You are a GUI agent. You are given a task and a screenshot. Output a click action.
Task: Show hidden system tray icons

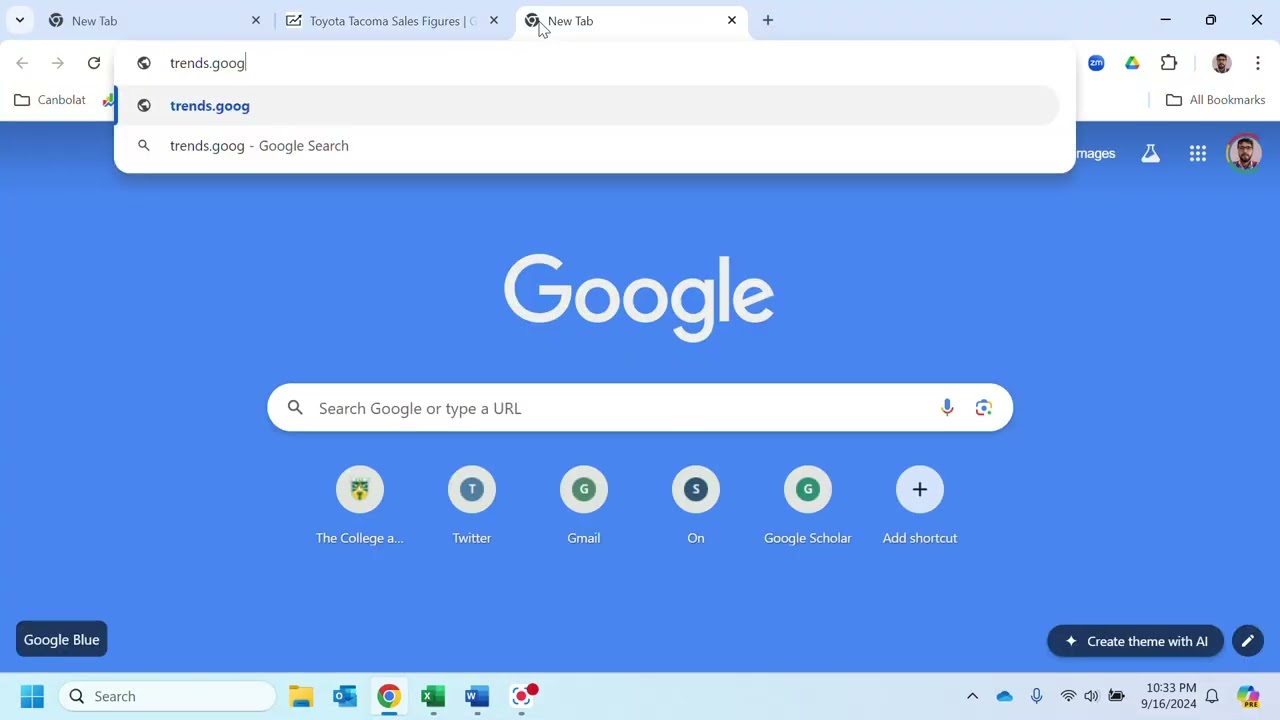tap(972, 696)
